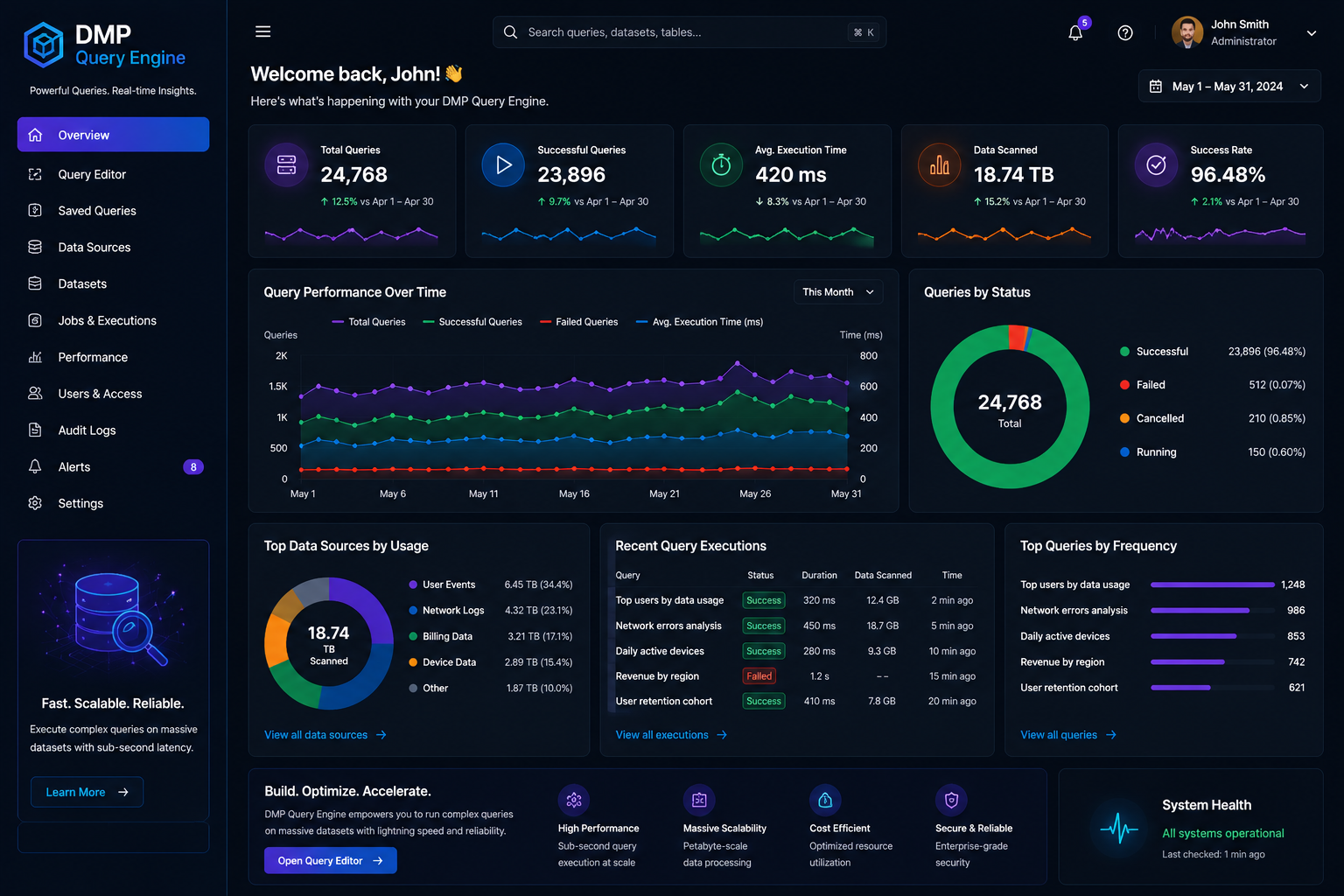The height and width of the screenshot is (896, 1344).
Task: Click the Massive Scalability feature icon
Action: click(x=699, y=800)
